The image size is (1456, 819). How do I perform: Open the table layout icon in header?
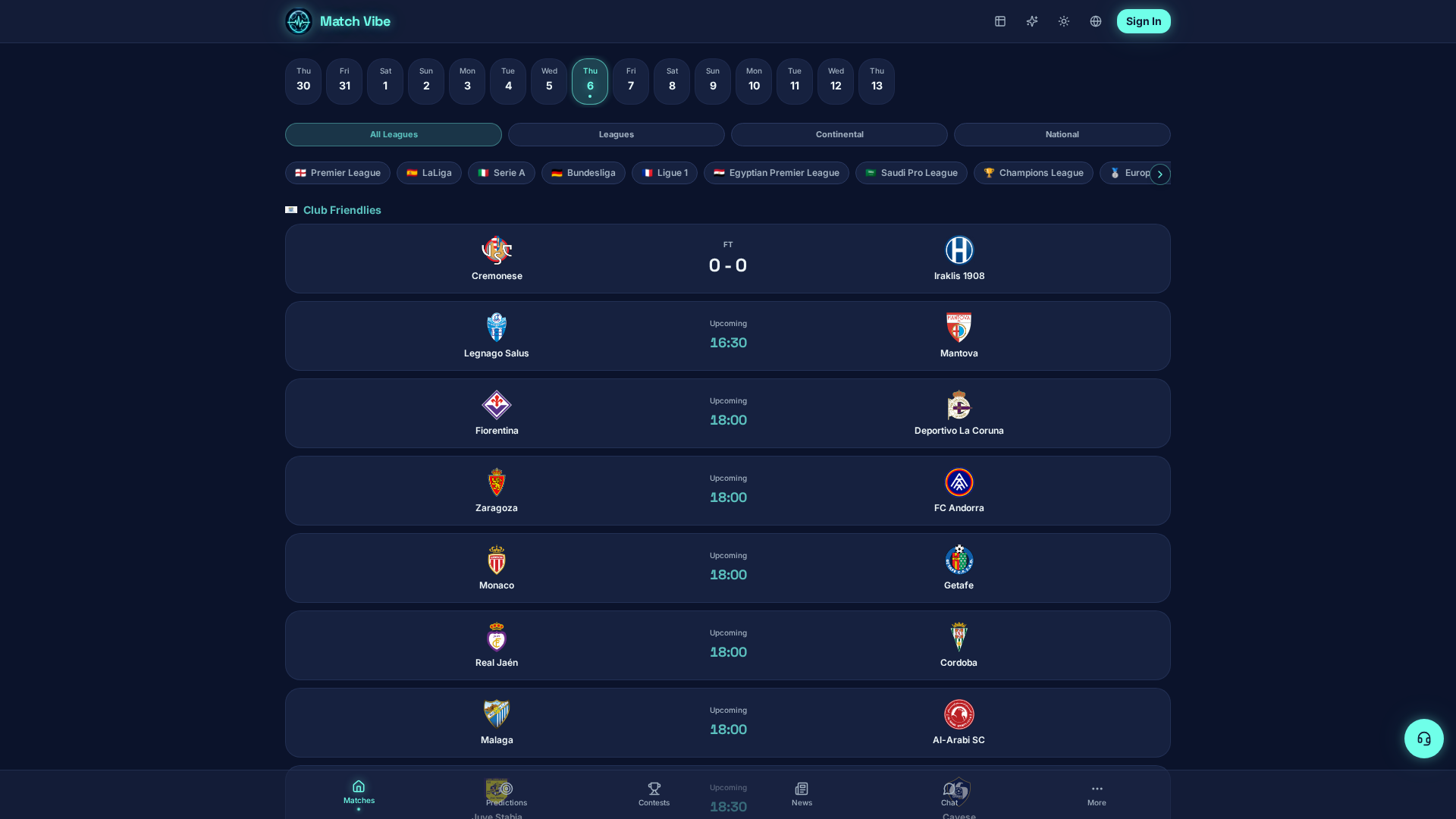(x=1000, y=21)
